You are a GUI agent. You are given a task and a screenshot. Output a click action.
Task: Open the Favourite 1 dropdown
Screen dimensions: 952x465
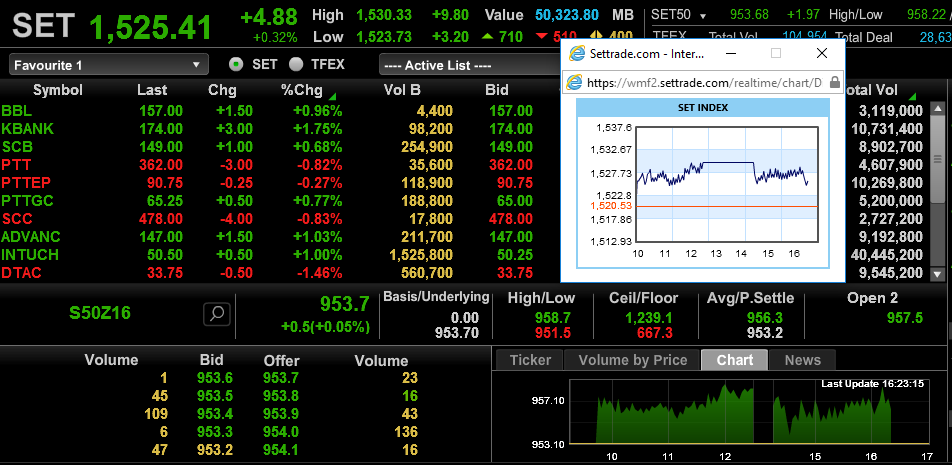109,65
